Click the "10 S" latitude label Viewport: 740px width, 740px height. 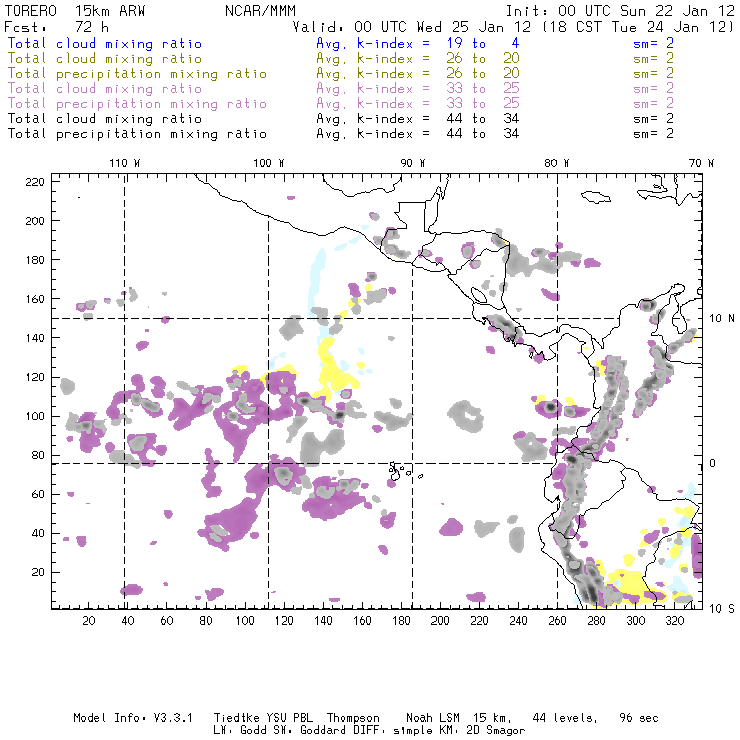722,608
